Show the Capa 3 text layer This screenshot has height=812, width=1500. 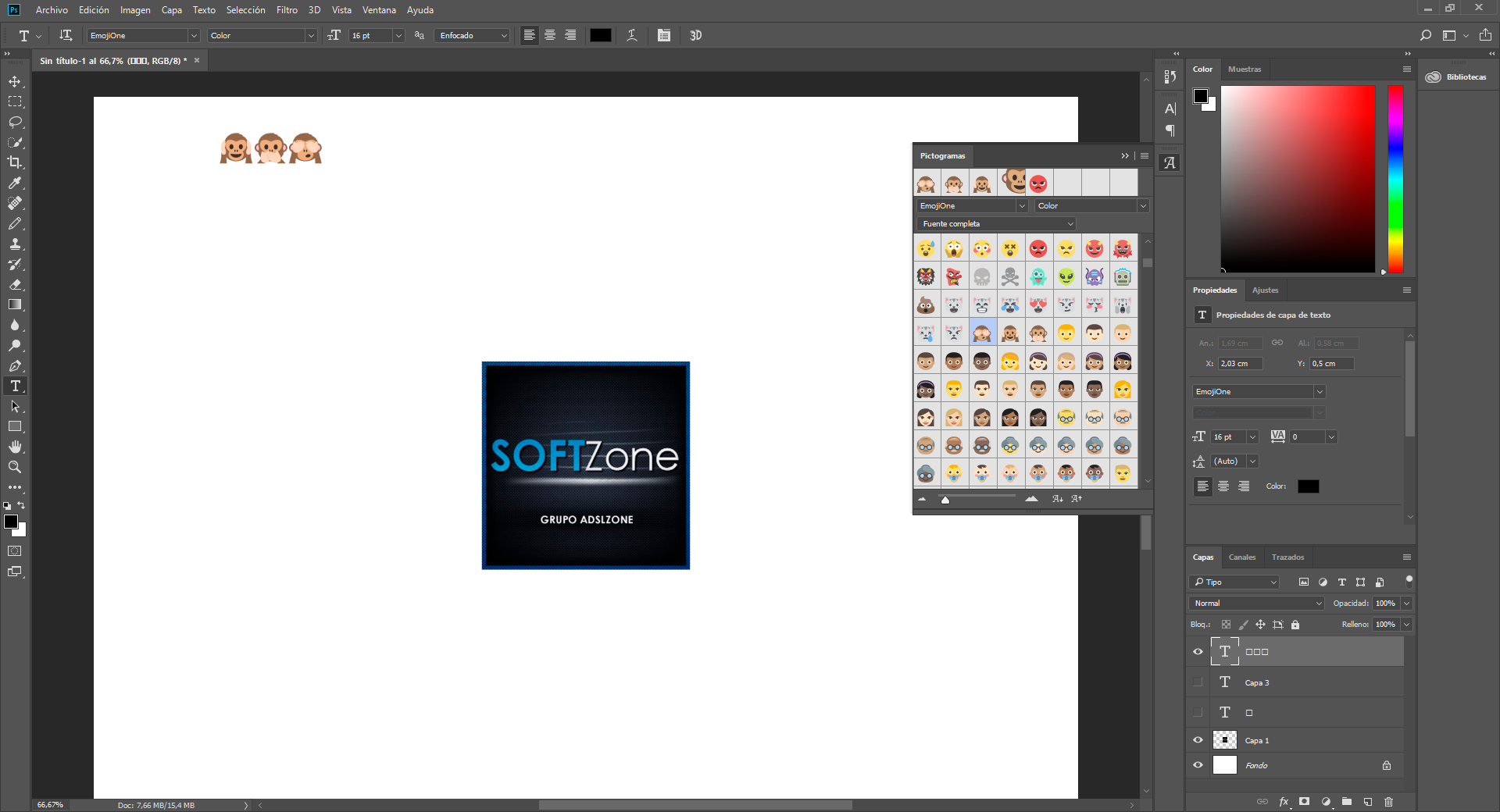(x=1198, y=682)
